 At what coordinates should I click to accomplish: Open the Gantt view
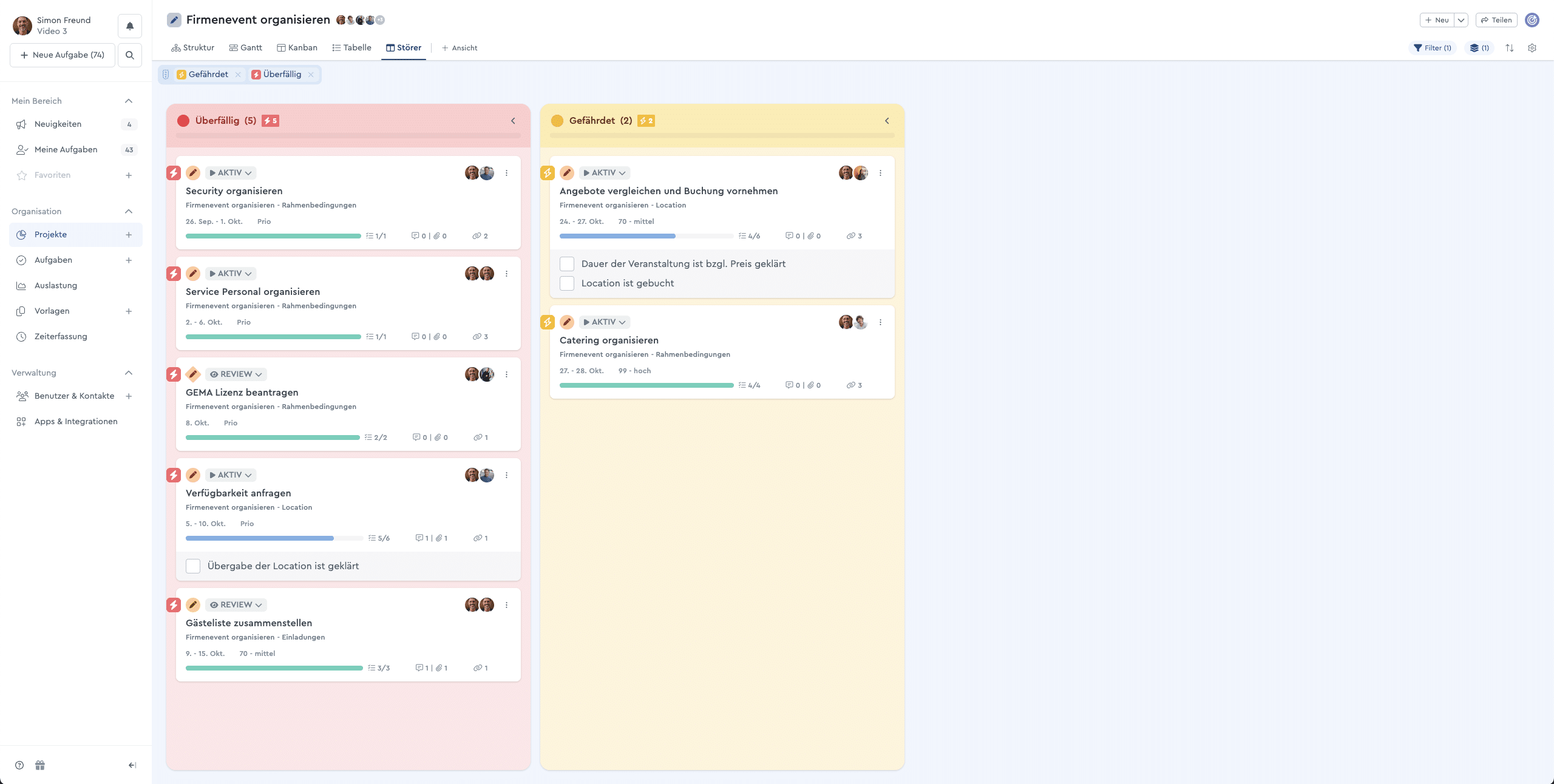click(x=245, y=47)
